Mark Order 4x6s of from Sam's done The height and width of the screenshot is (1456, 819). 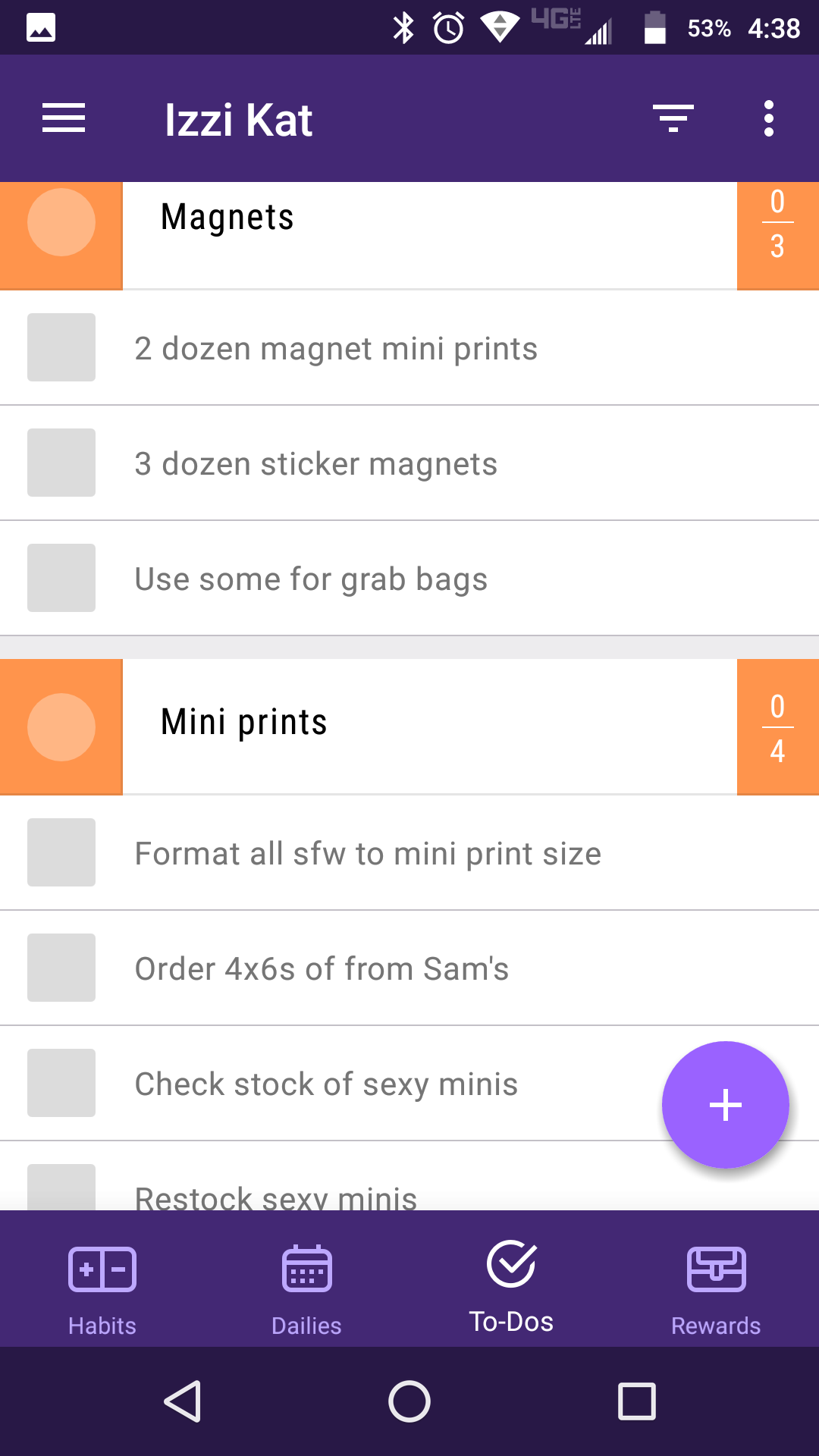pos(61,968)
